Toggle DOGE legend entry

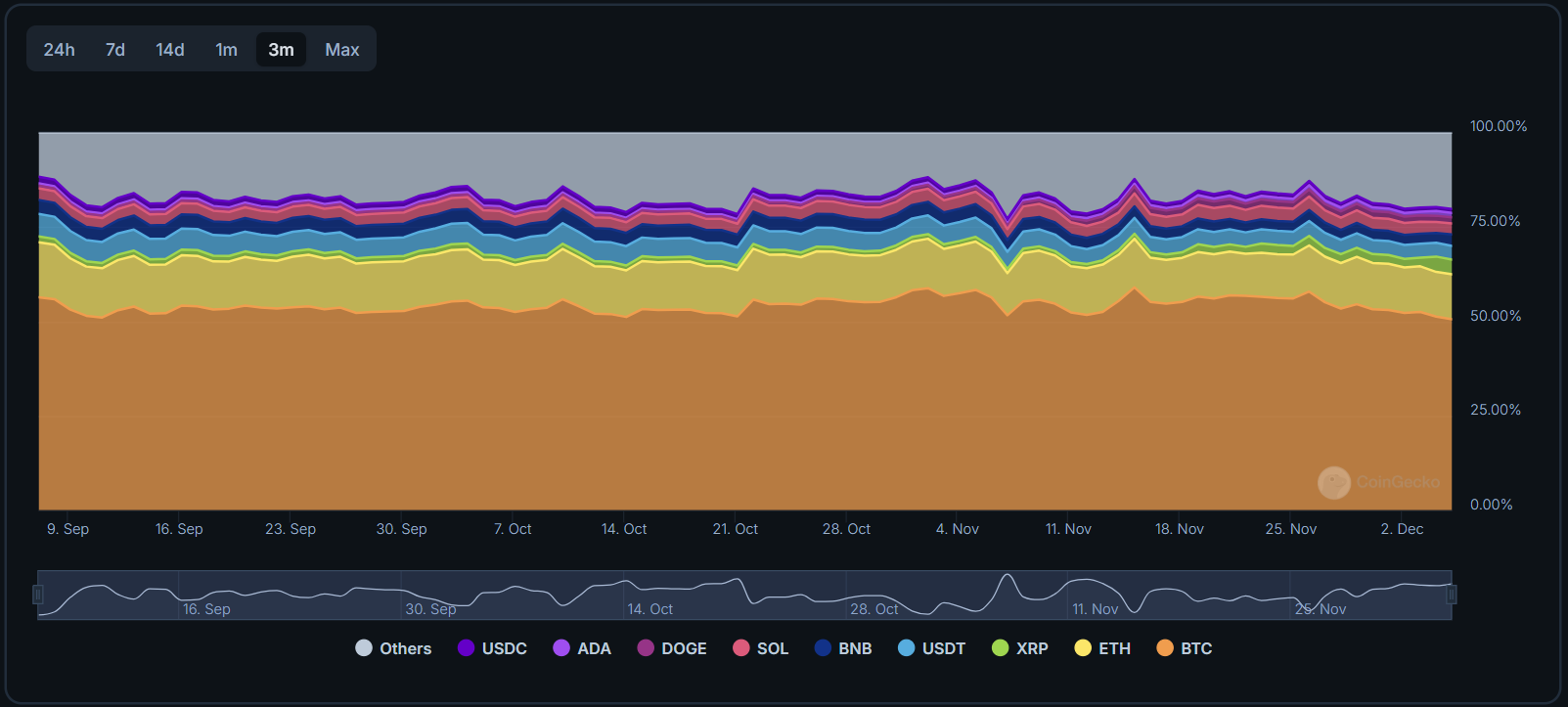click(672, 648)
